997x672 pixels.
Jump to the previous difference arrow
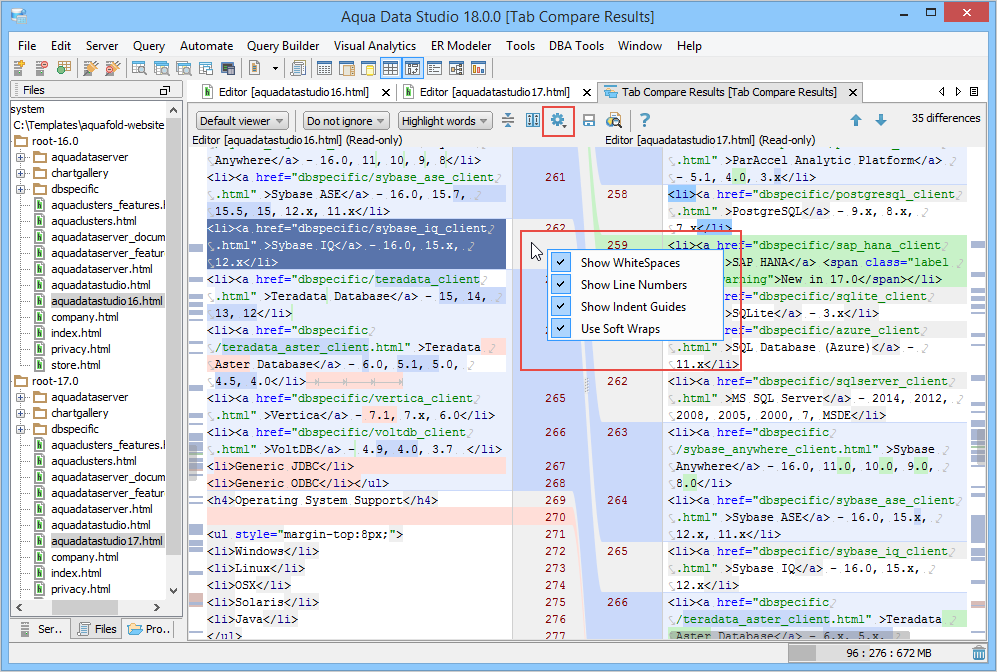(x=856, y=121)
